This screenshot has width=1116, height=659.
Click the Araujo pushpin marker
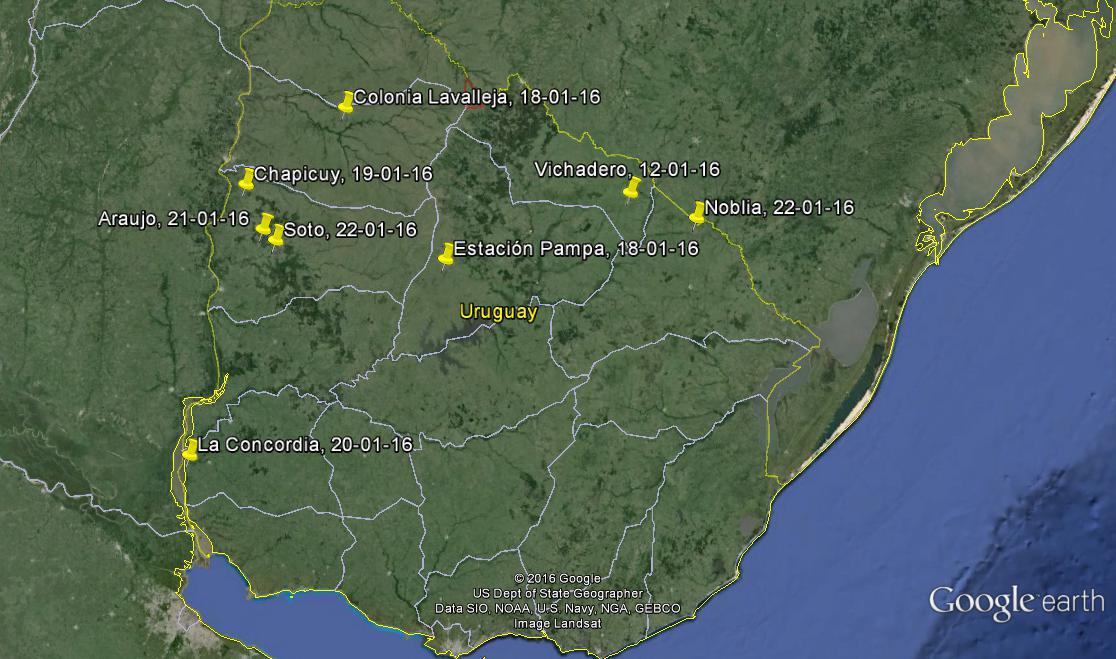(x=264, y=223)
